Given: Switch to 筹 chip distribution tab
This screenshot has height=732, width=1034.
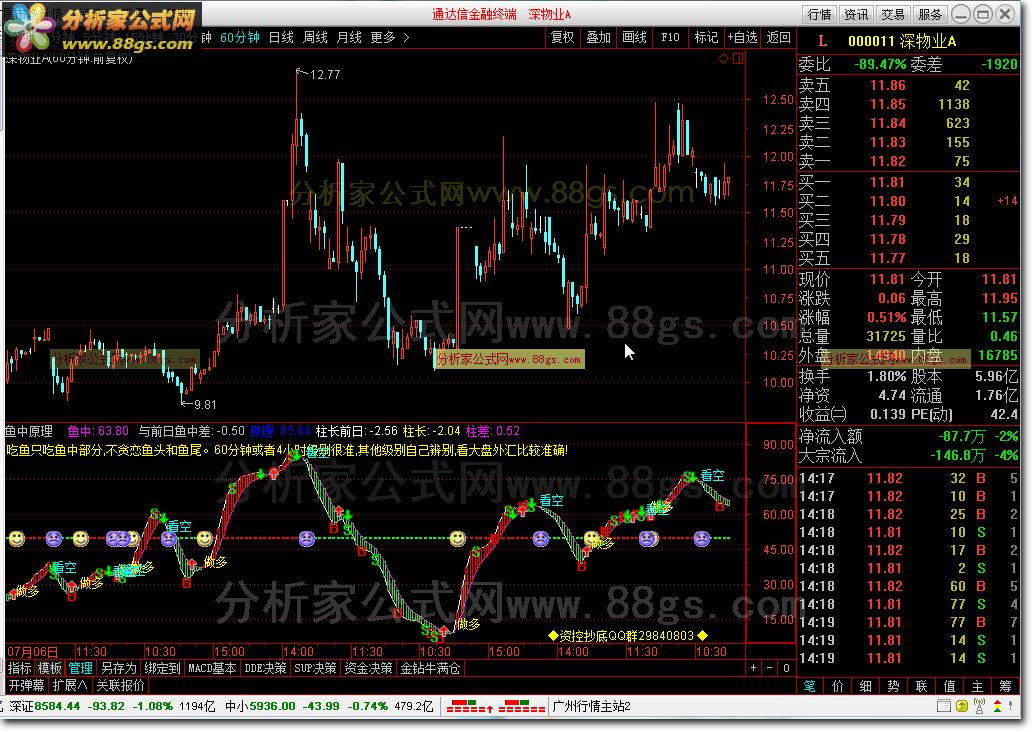Looking at the screenshot, I should (x=1006, y=686).
